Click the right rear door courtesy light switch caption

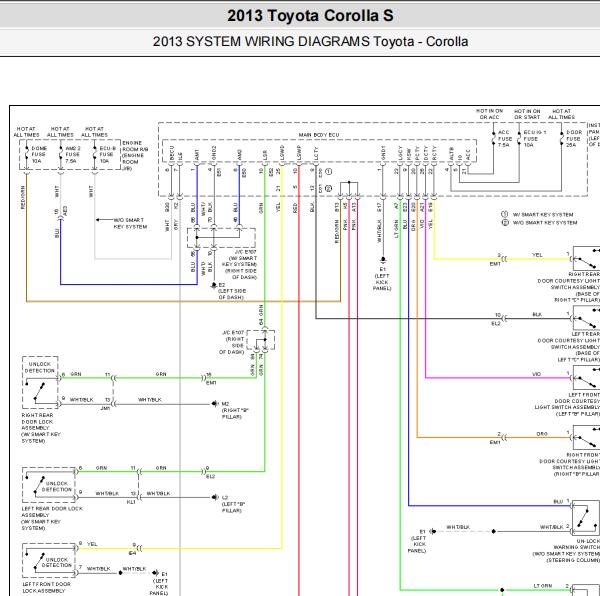click(569, 287)
